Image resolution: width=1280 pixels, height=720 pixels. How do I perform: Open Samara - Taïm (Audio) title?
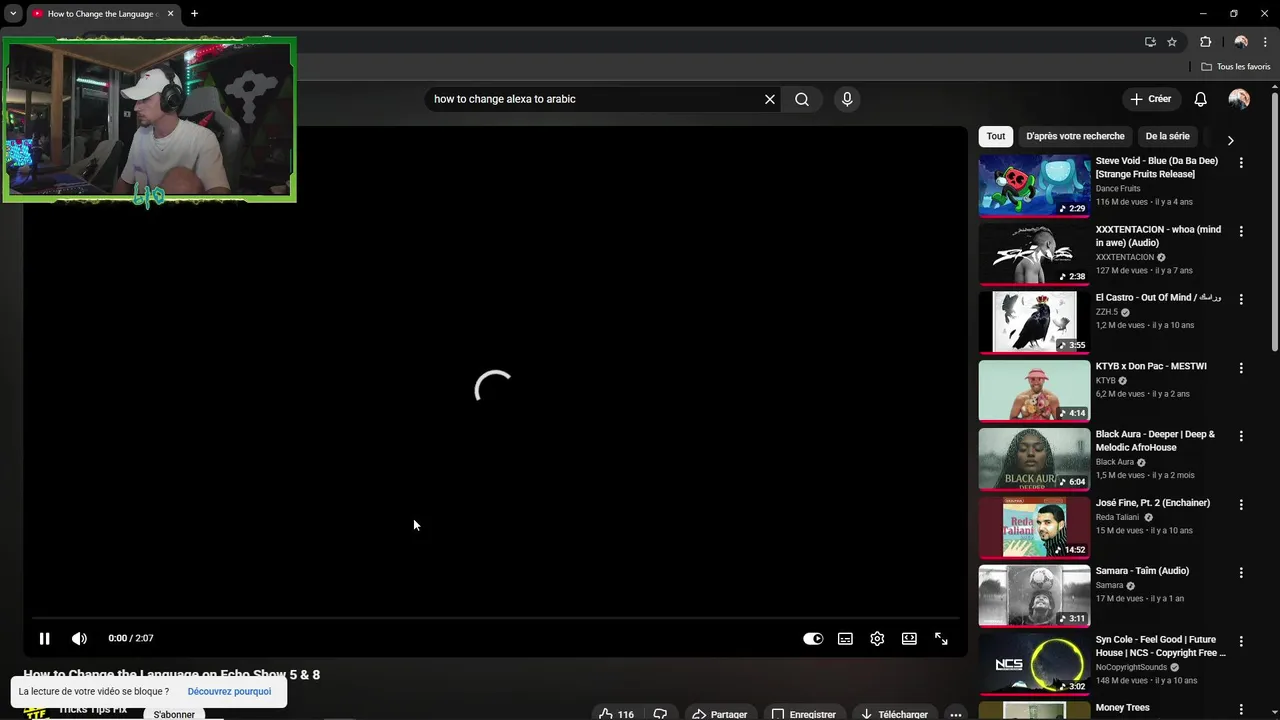(1142, 571)
